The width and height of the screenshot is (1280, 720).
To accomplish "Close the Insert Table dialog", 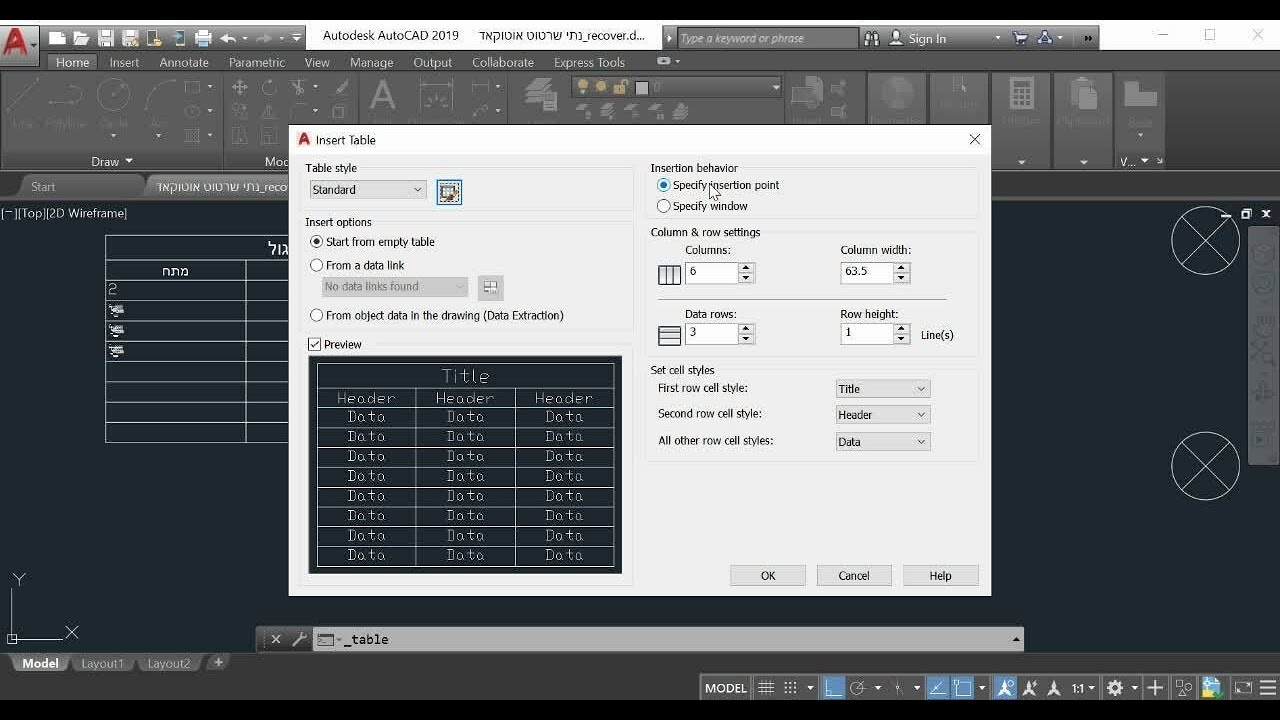I will [975, 139].
